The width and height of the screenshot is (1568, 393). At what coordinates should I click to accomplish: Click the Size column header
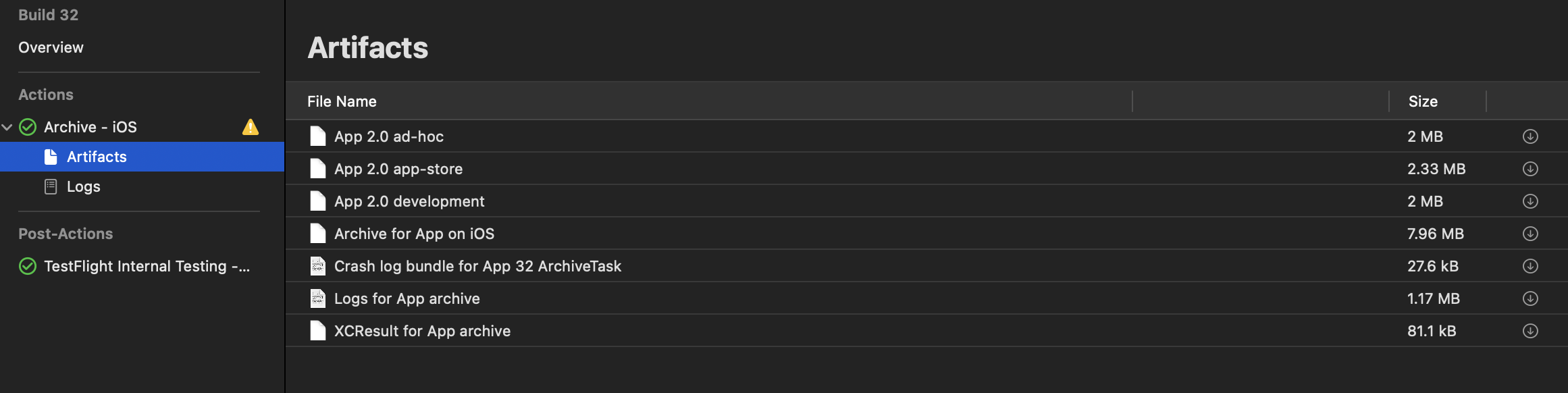(1423, 101)
